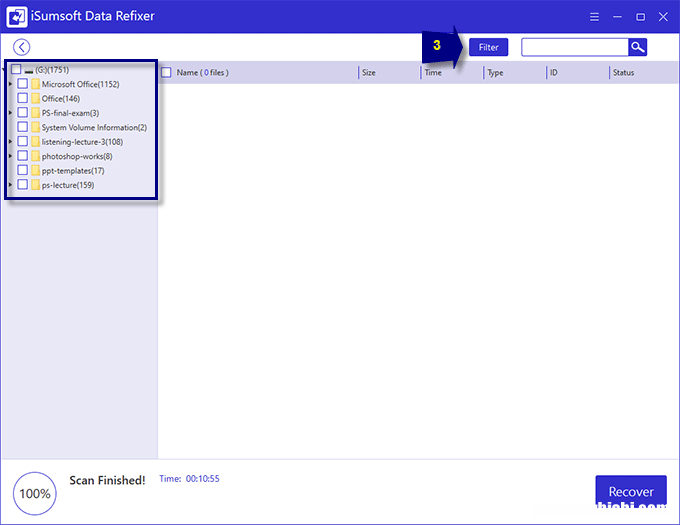Click the ps-lecture folder icon

tap(36, 185)
